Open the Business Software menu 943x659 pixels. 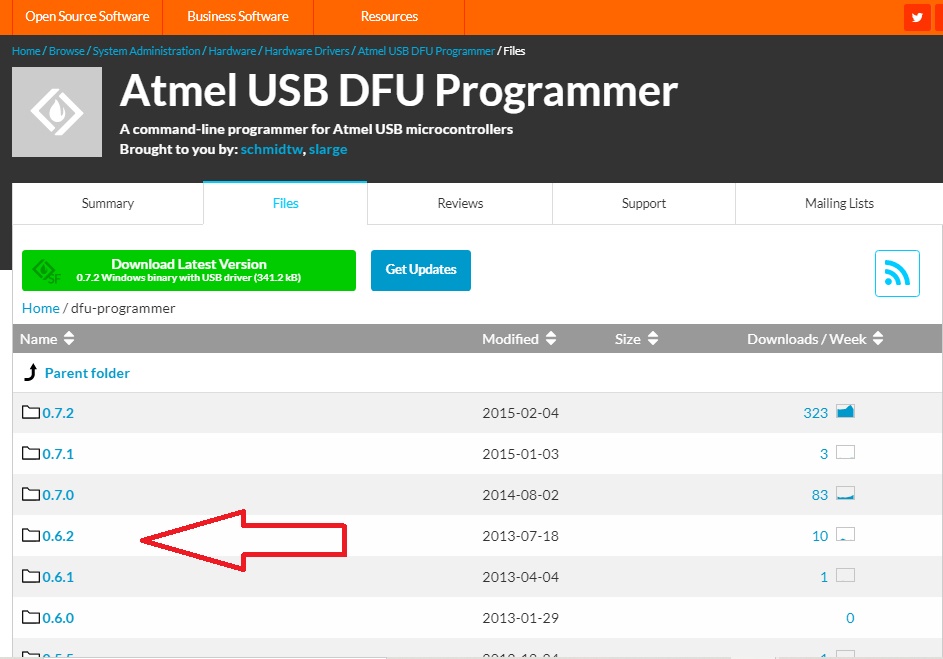pos(238,17)
